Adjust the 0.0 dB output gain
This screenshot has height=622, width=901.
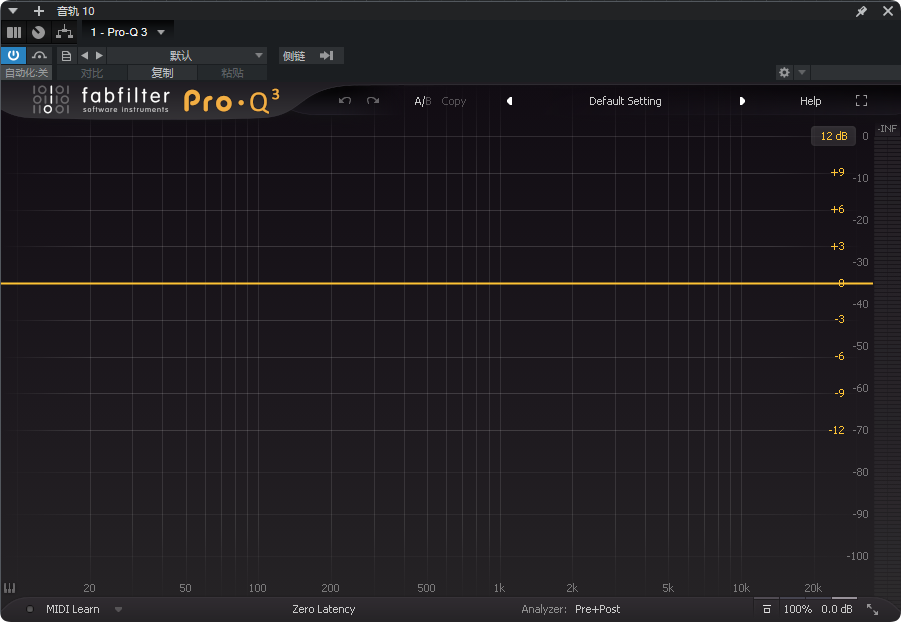point(837,609)
